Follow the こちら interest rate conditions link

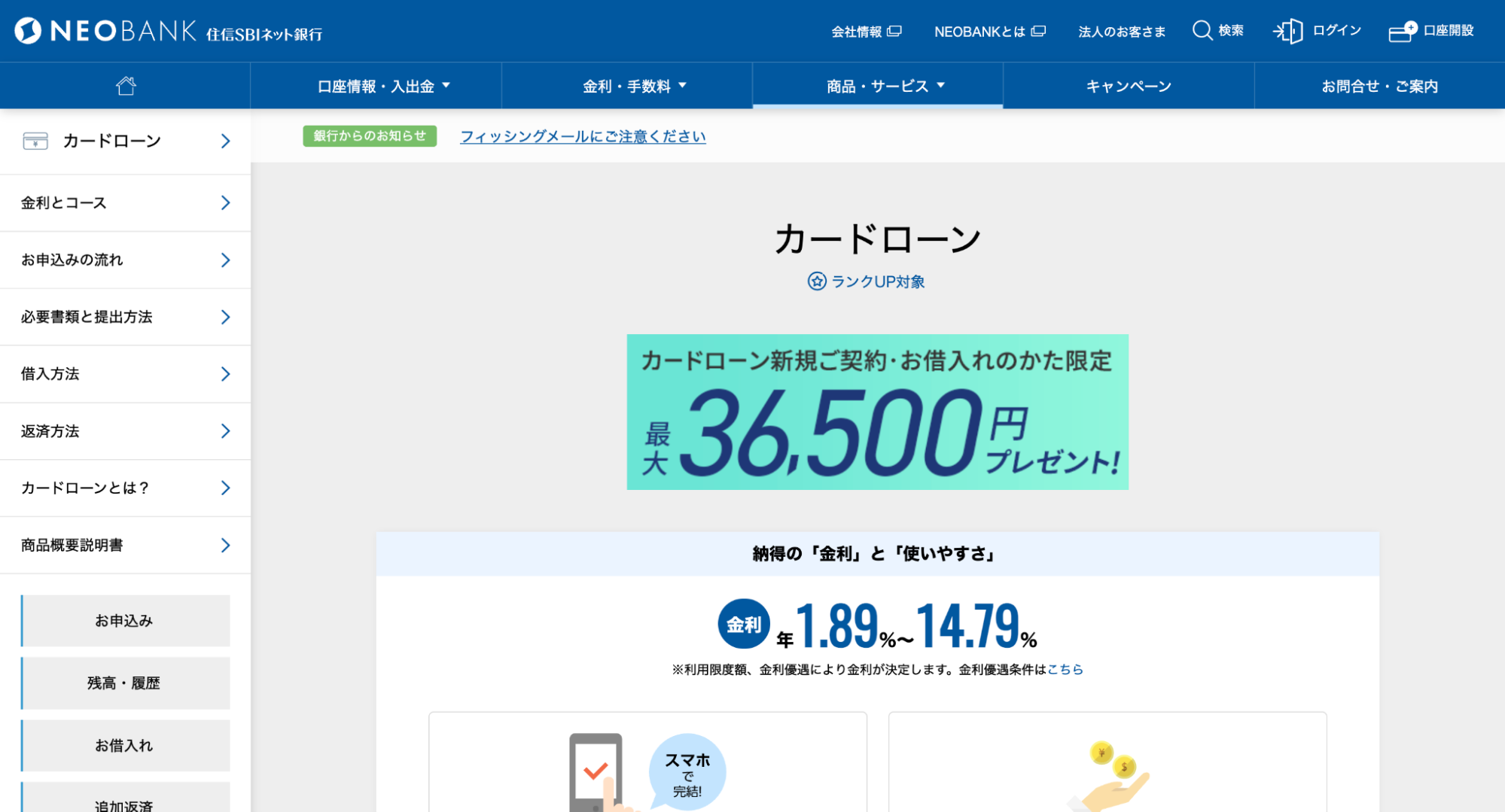click(x=1065, y=669)
